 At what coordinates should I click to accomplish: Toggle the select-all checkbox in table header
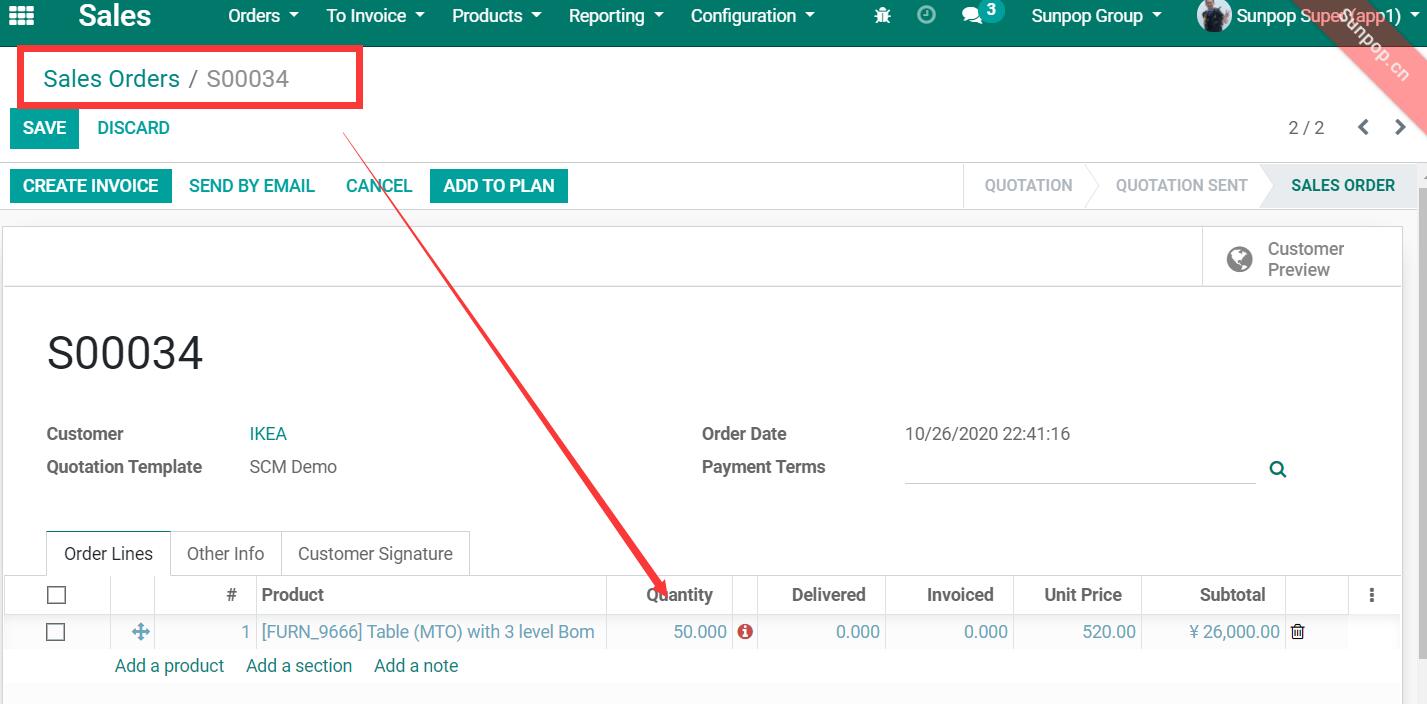pyautogui.click(x=56, y=595)
